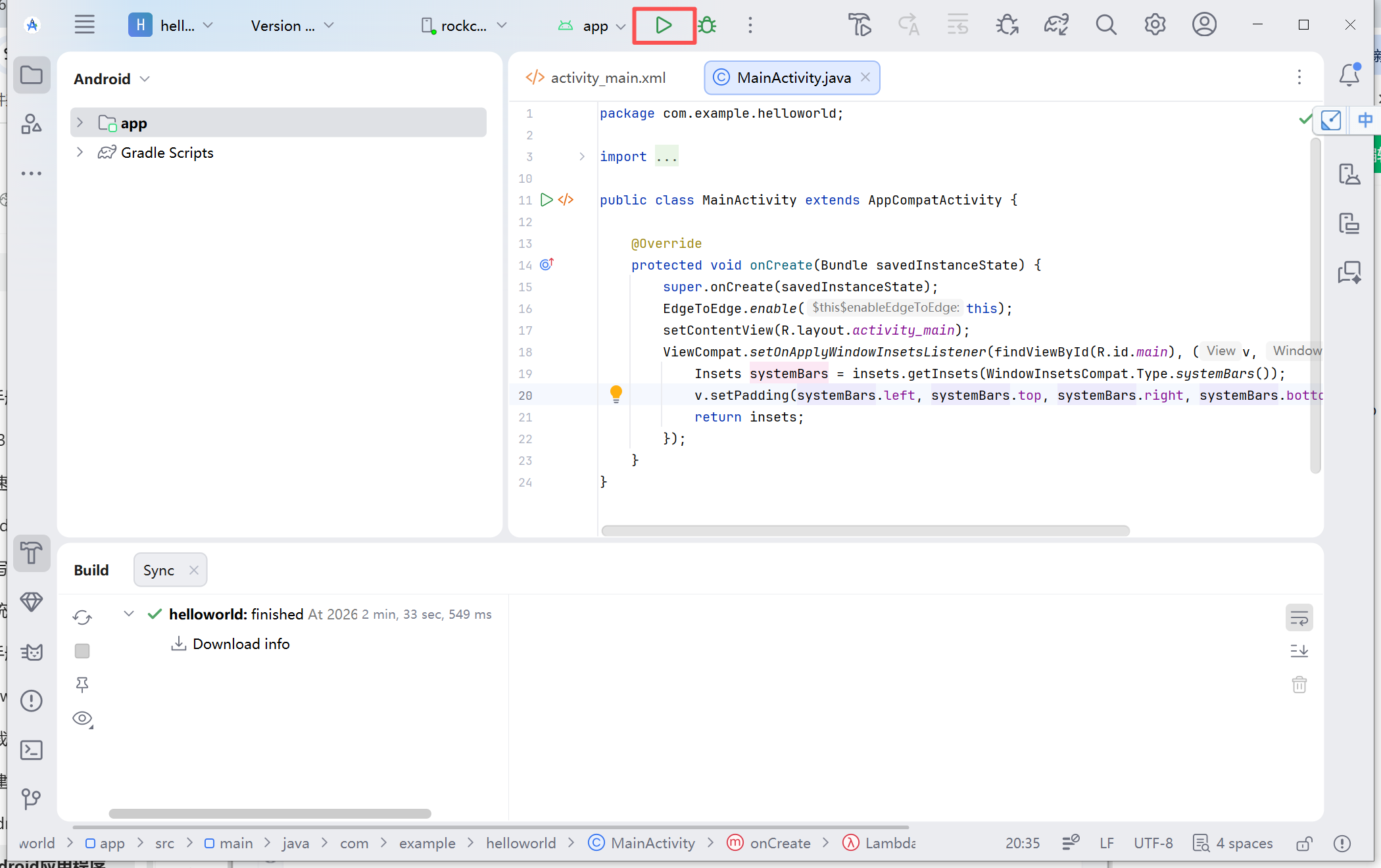1381x868 pixels.
Task: Toggle soft-wrap in build output
Action: [1299, 617]
